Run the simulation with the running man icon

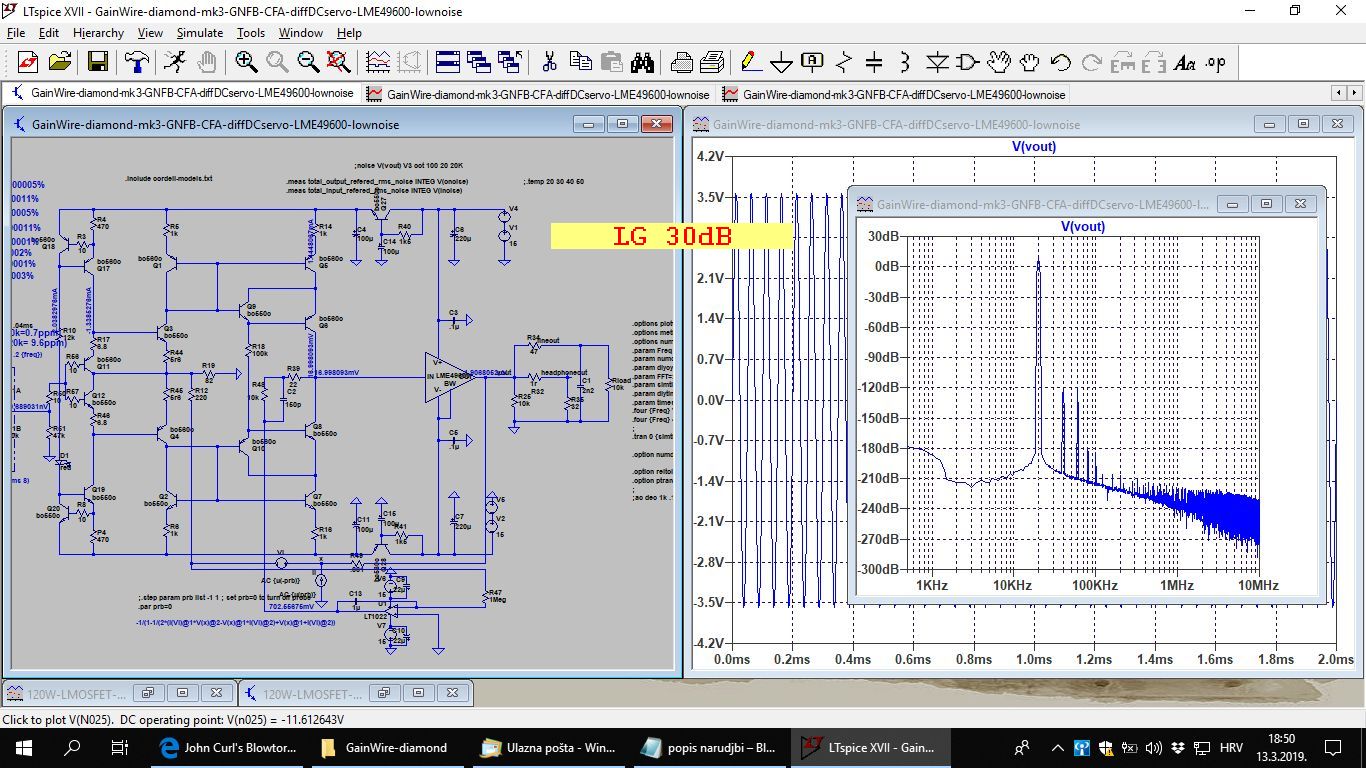point(174,62)
